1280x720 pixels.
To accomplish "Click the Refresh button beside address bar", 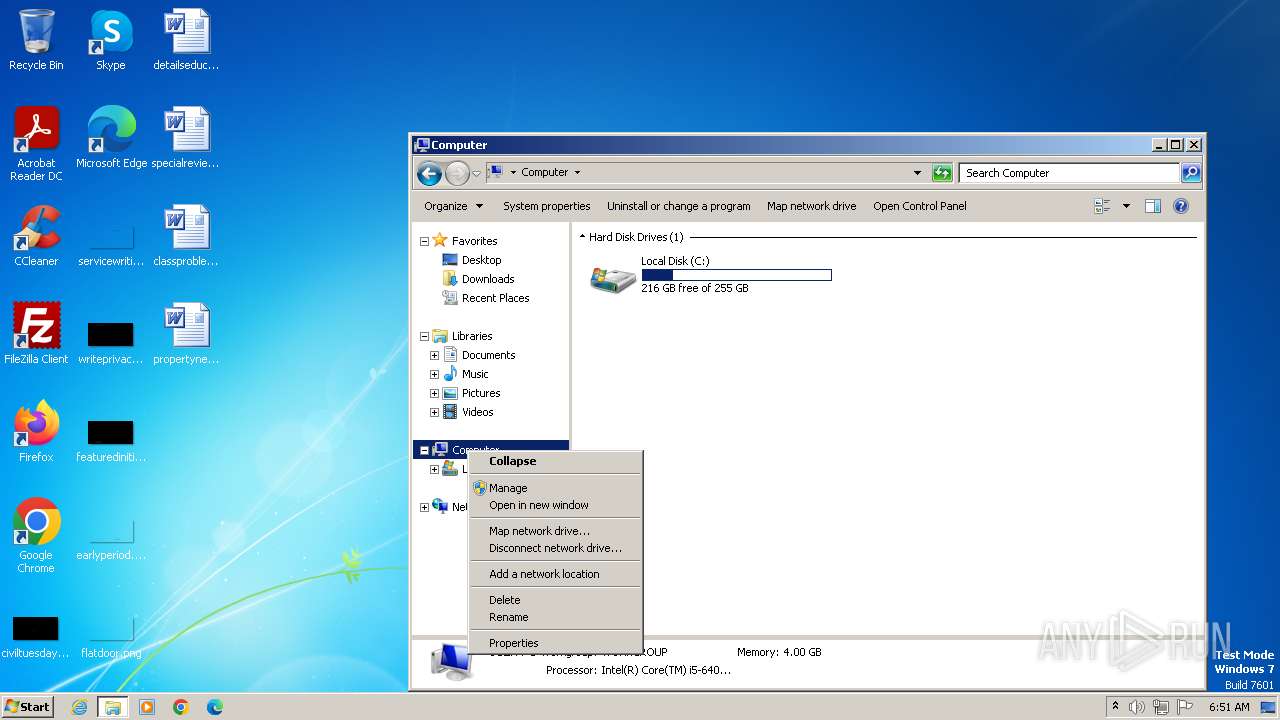I will [942, 173].
